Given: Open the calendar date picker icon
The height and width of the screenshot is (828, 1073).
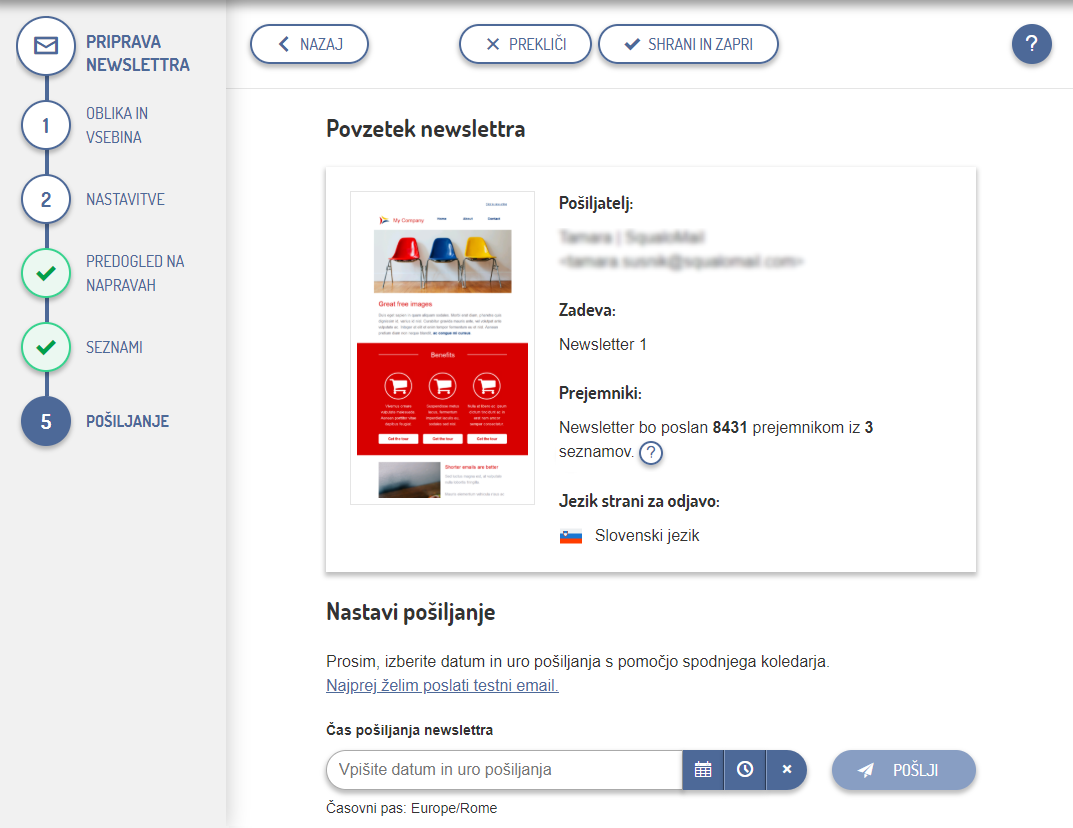Looking at the screenshot, I should pyautogui.click(x=703, y=770).
